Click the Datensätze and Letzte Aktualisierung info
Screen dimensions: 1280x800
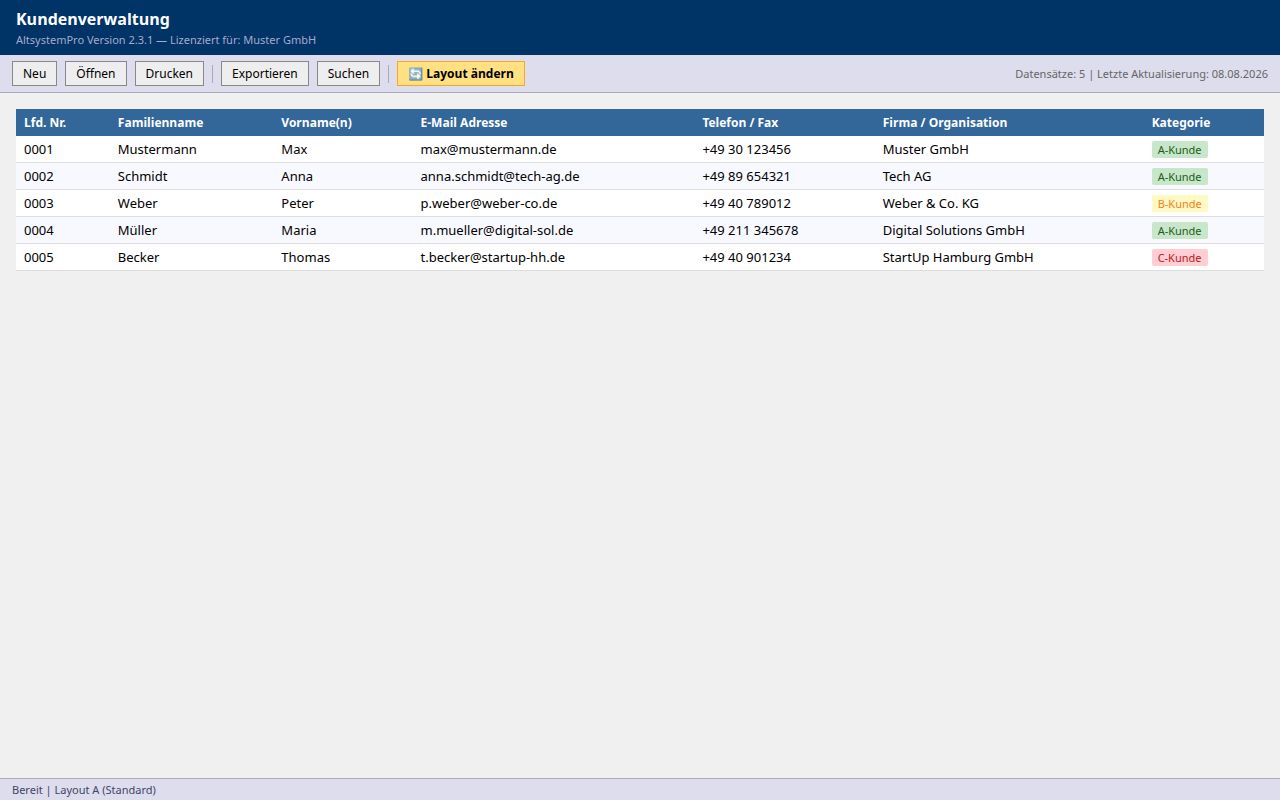tap(1141, 74)
